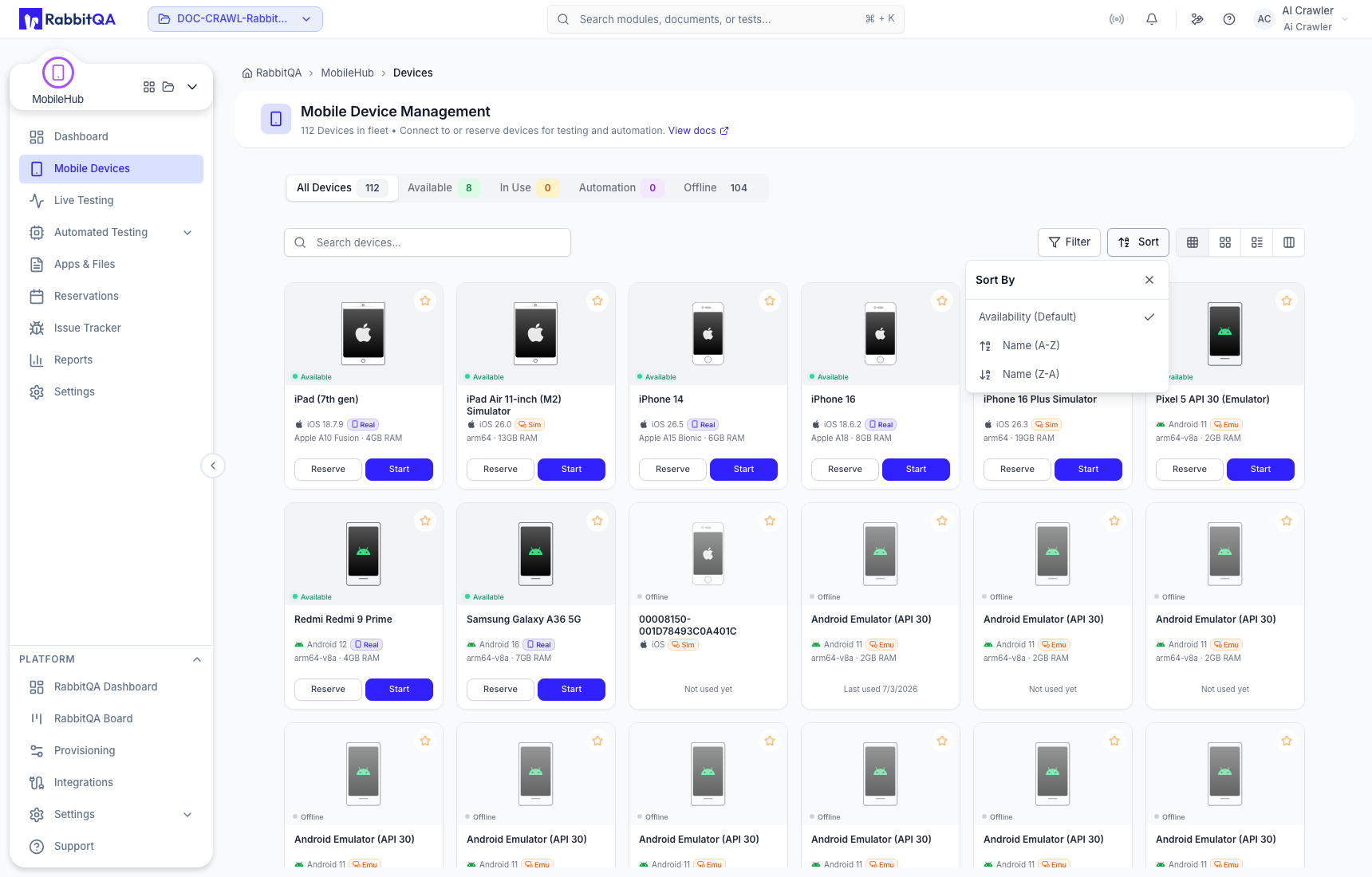
Task: Switch to column view layout
Action: [x=1289, y=242]
